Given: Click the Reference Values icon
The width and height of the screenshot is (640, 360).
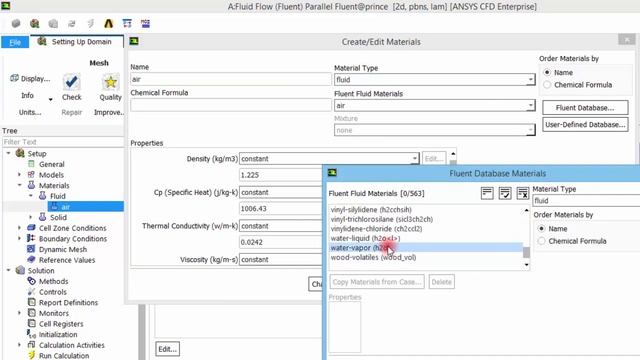Looking at the screenshot, I should (31, 260).
